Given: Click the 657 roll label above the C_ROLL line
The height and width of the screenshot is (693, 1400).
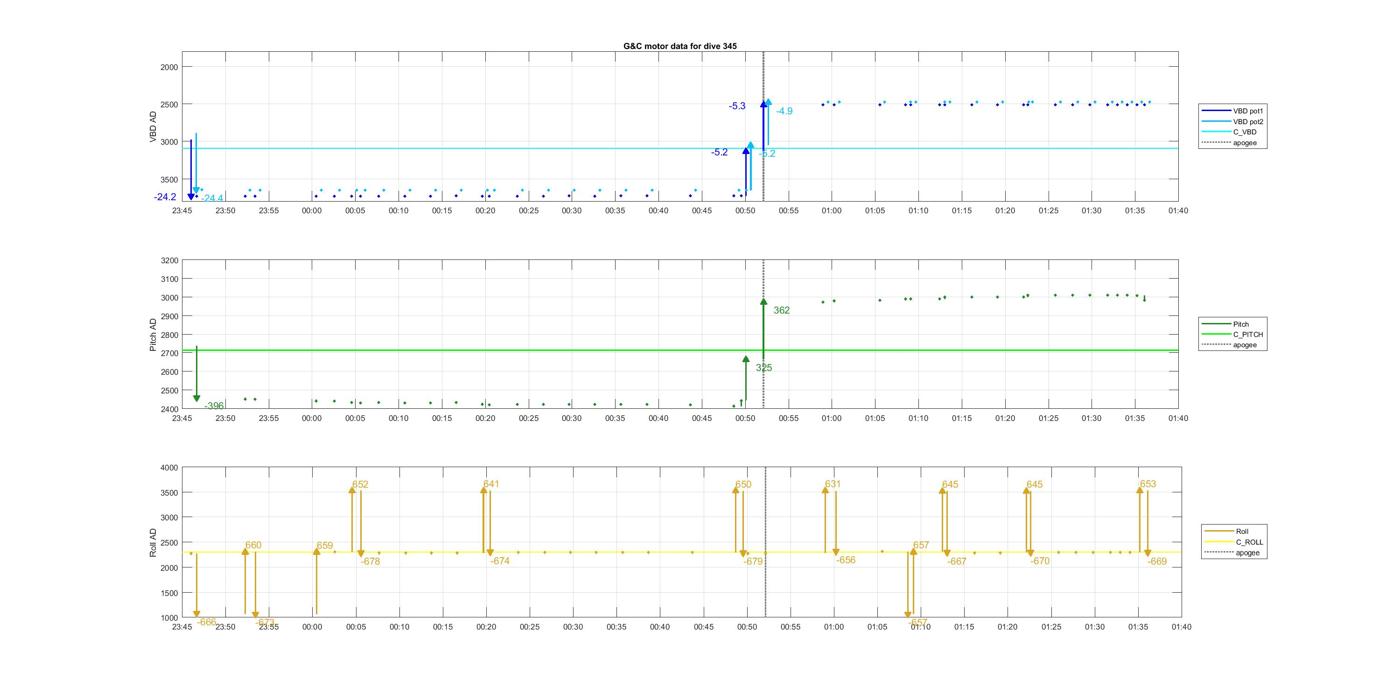Looking at the screenshot, I should pyautogui.click(x=921, y=545).
